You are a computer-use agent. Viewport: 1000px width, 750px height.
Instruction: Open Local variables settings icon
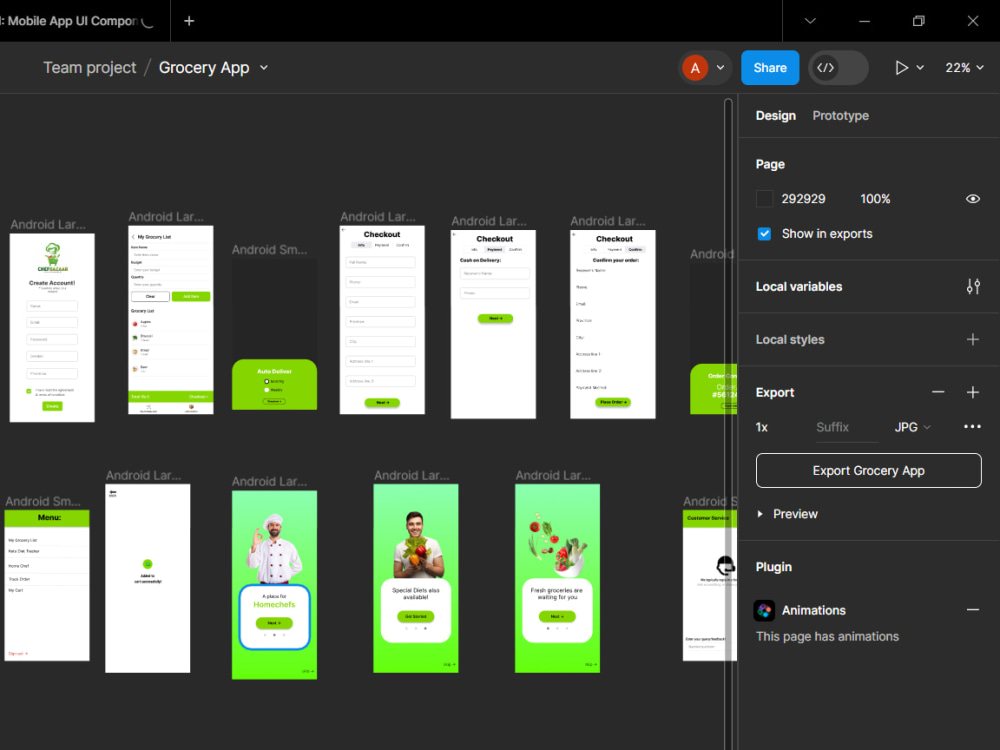point(973,286)
